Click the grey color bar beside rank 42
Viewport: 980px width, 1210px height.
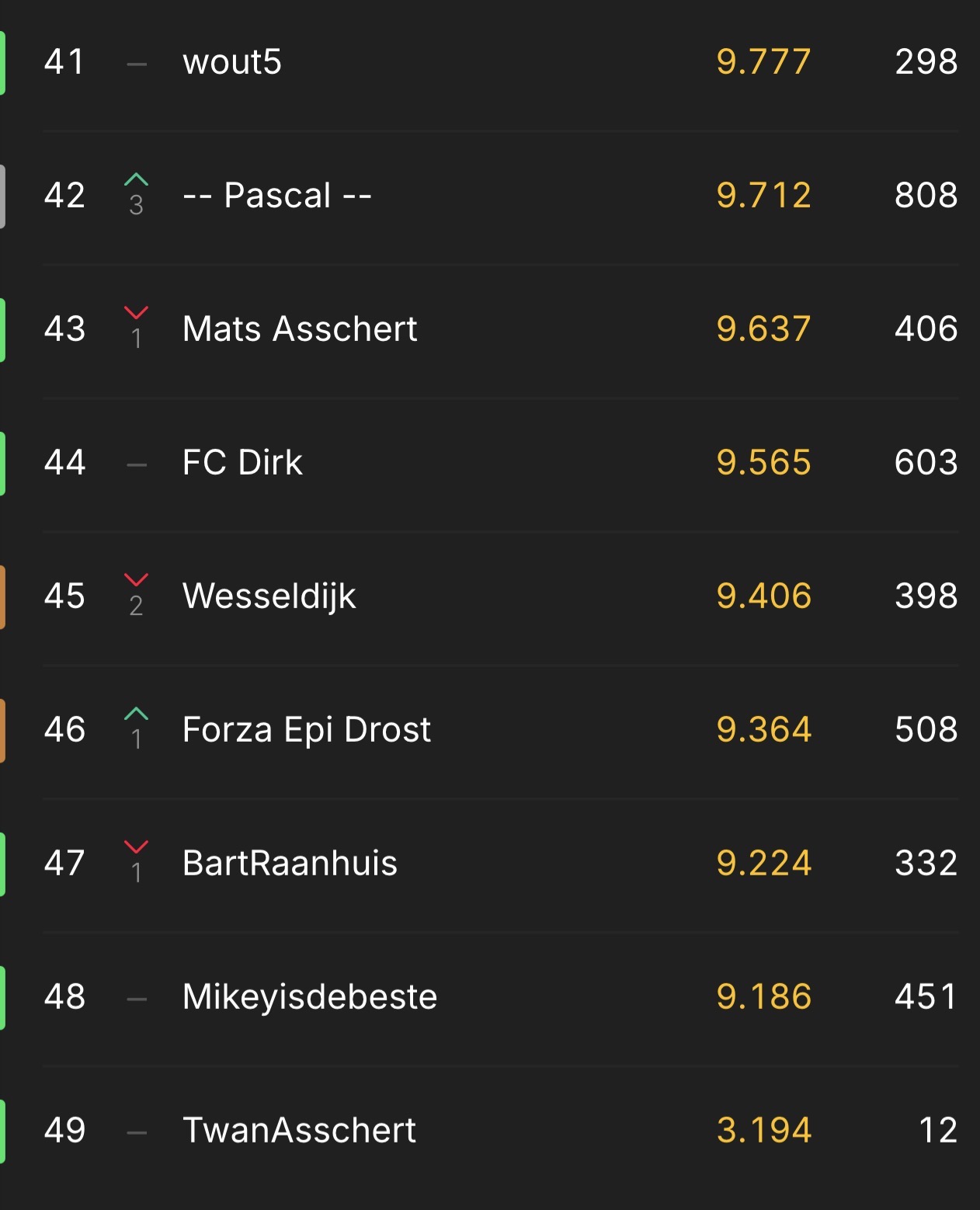pyautogui.click(x=3, y=196)
